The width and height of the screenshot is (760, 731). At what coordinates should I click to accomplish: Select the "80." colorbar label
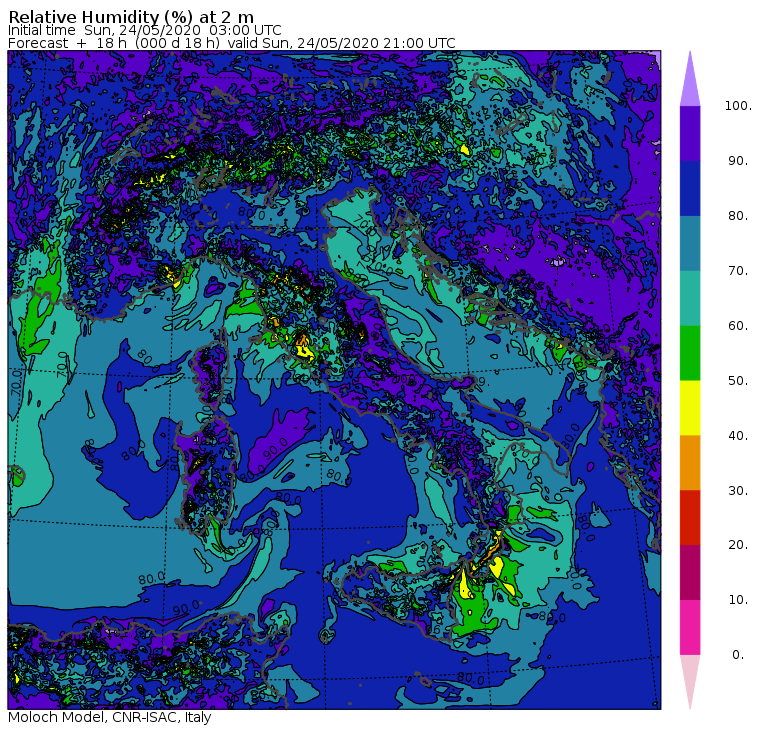(x=738, y=216)
